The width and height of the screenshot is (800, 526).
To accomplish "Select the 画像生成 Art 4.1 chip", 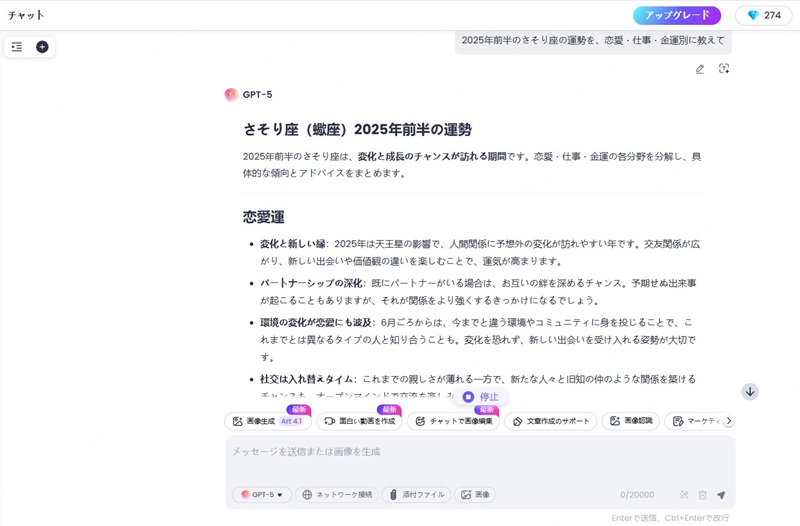I will [267, 422].
